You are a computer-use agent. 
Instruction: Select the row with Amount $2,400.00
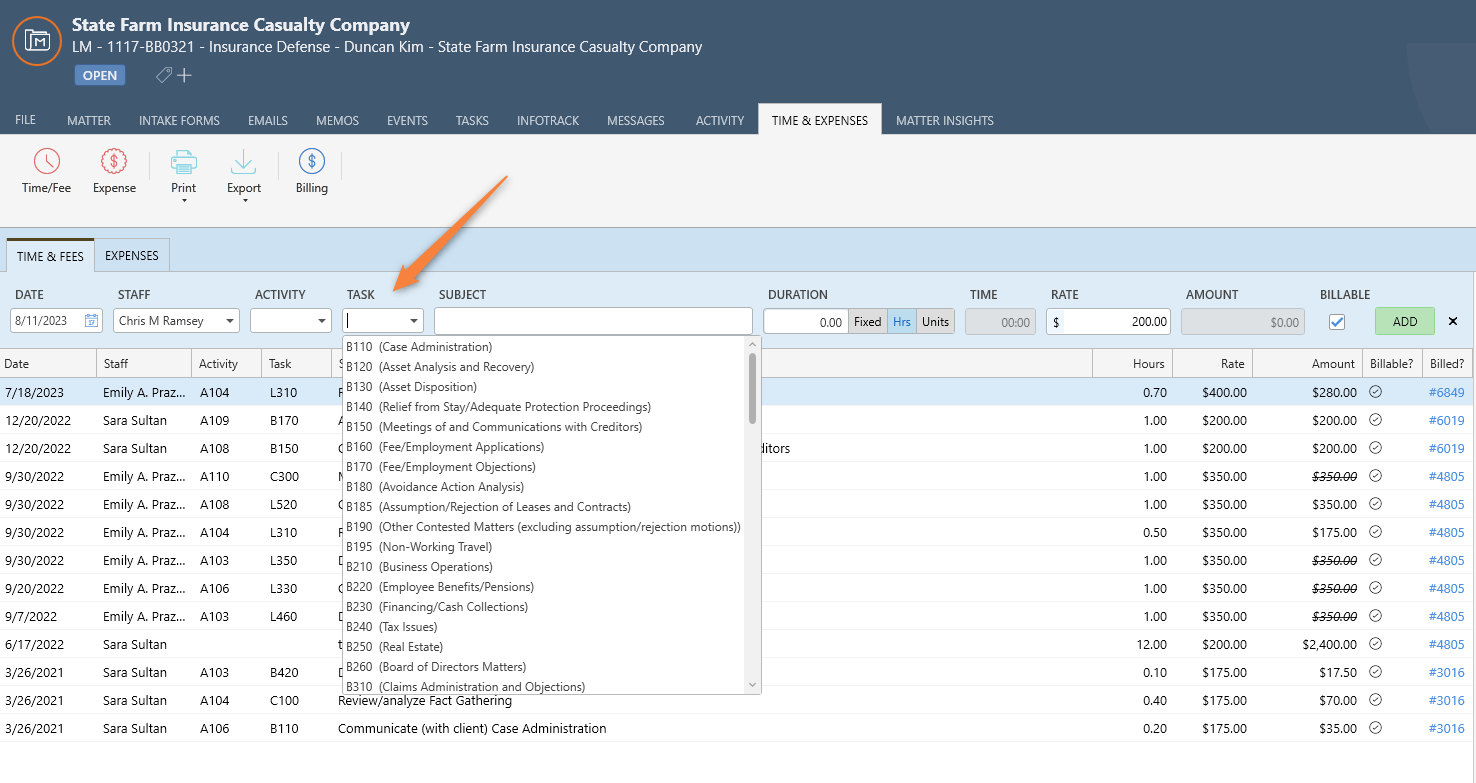click(x=738, y=644)
